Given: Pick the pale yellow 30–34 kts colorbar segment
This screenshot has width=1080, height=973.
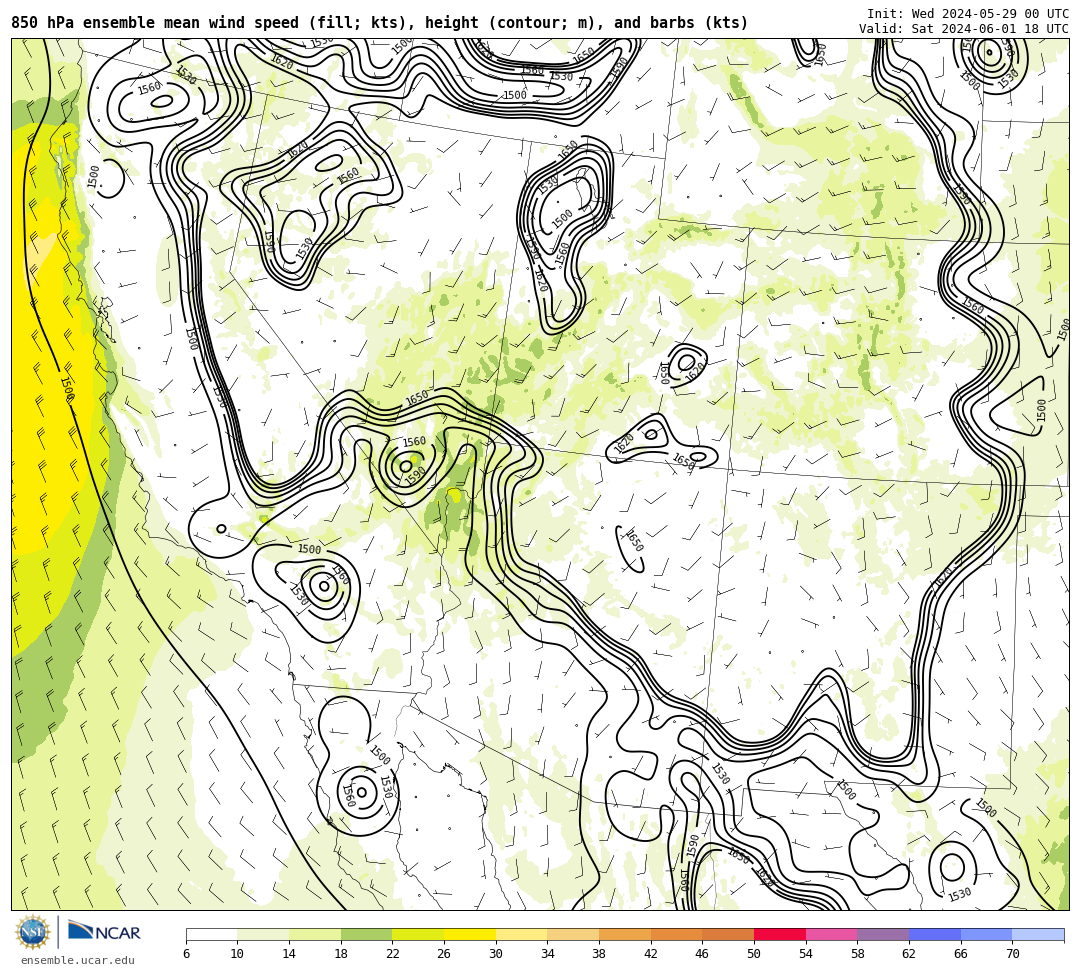Looking at the screenshot, I should pyautogui.click(x=521, y=934).
